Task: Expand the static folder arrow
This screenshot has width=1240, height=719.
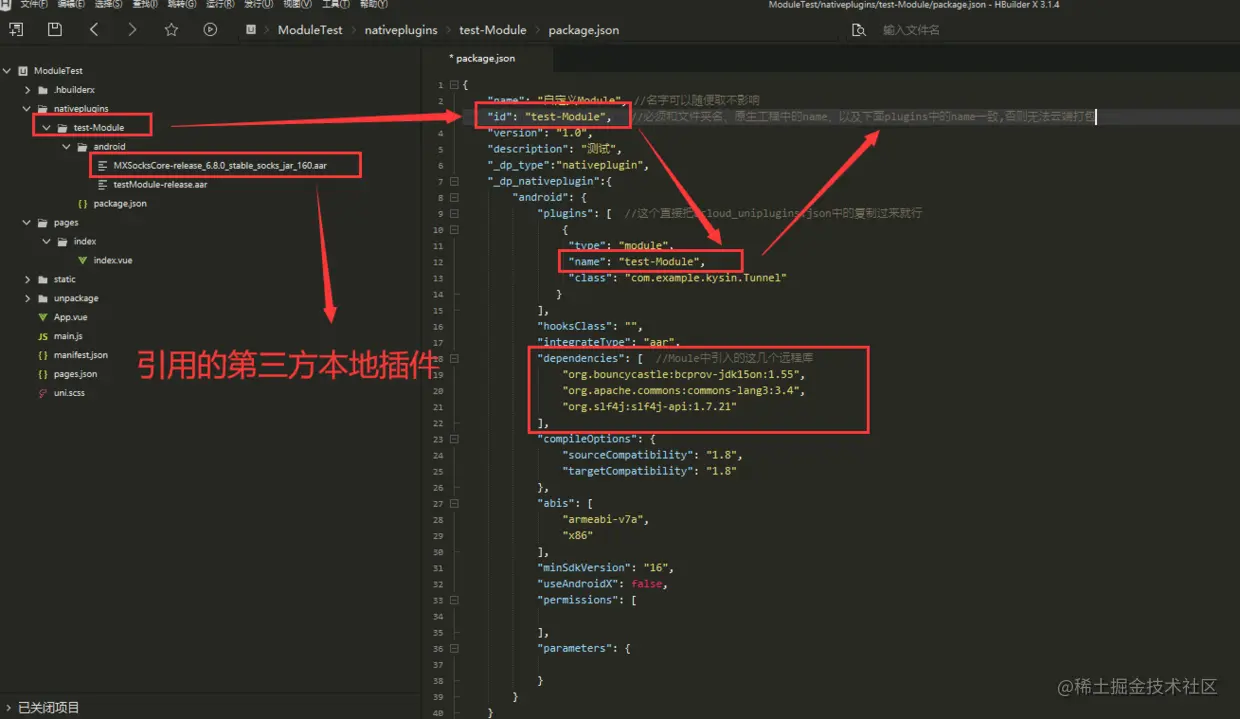Action: click(27, 279)
